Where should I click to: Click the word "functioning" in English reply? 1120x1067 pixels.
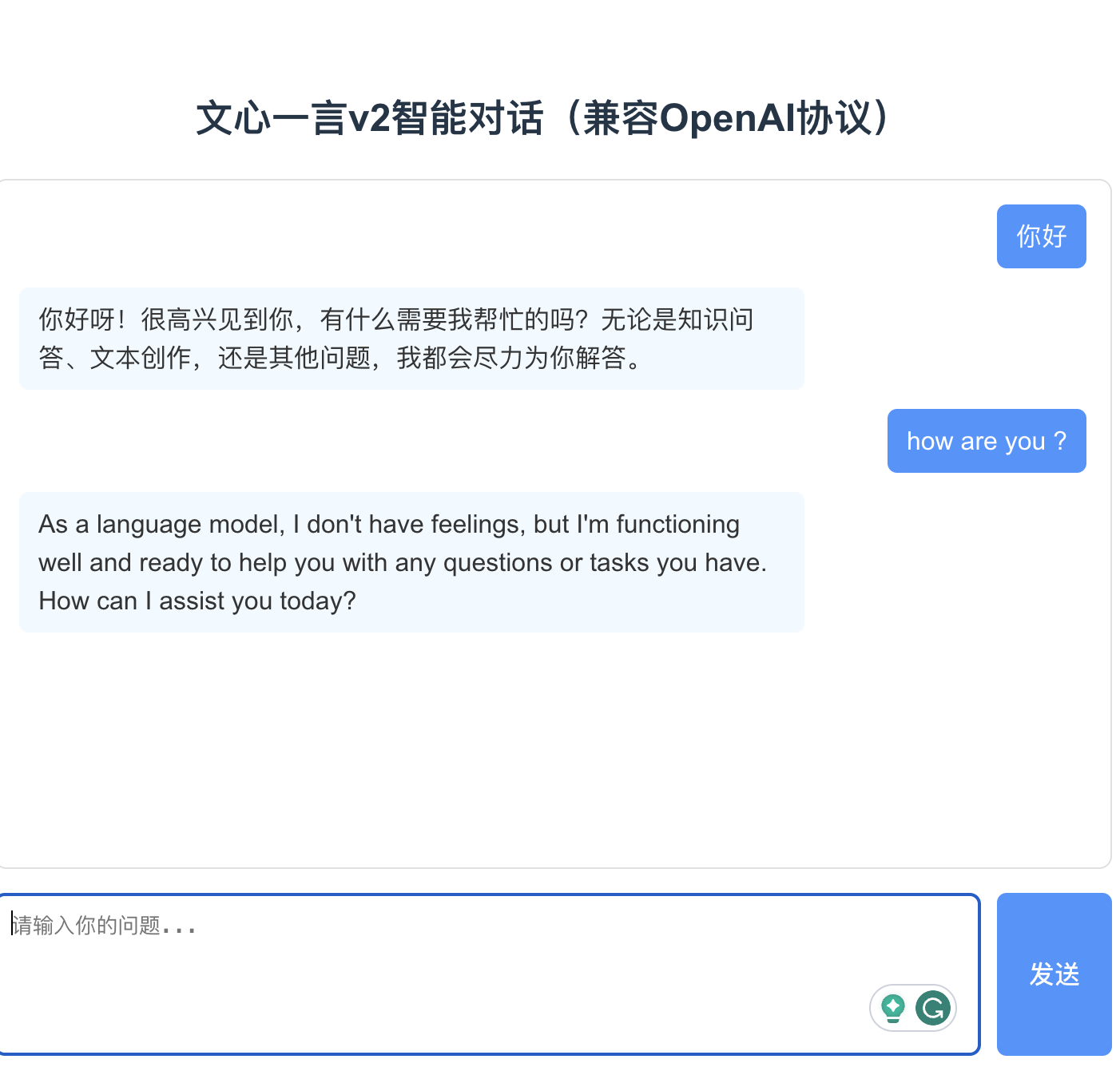[677, 525]
